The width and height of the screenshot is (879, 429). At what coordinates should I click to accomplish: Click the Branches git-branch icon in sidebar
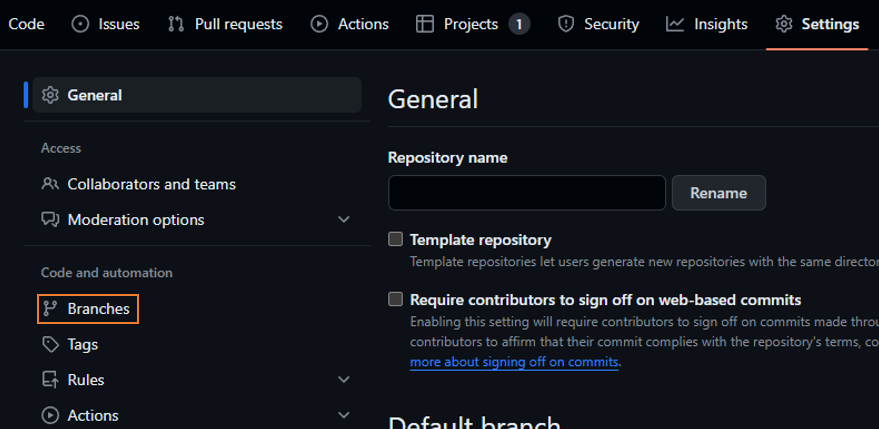pos(50,309)
